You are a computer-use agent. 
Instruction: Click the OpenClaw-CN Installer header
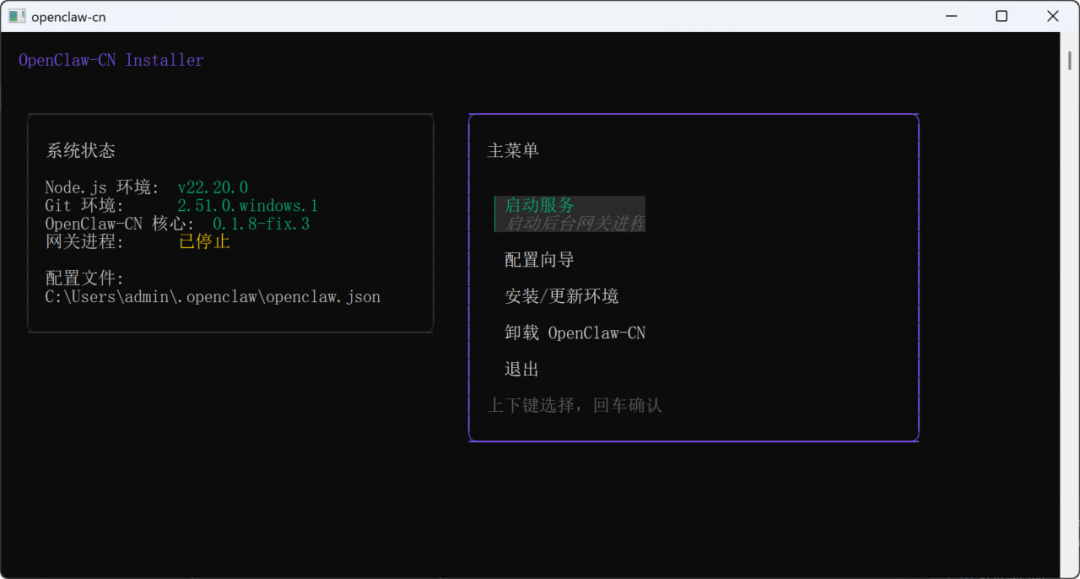pyautogui.click(x=111, y=60)
